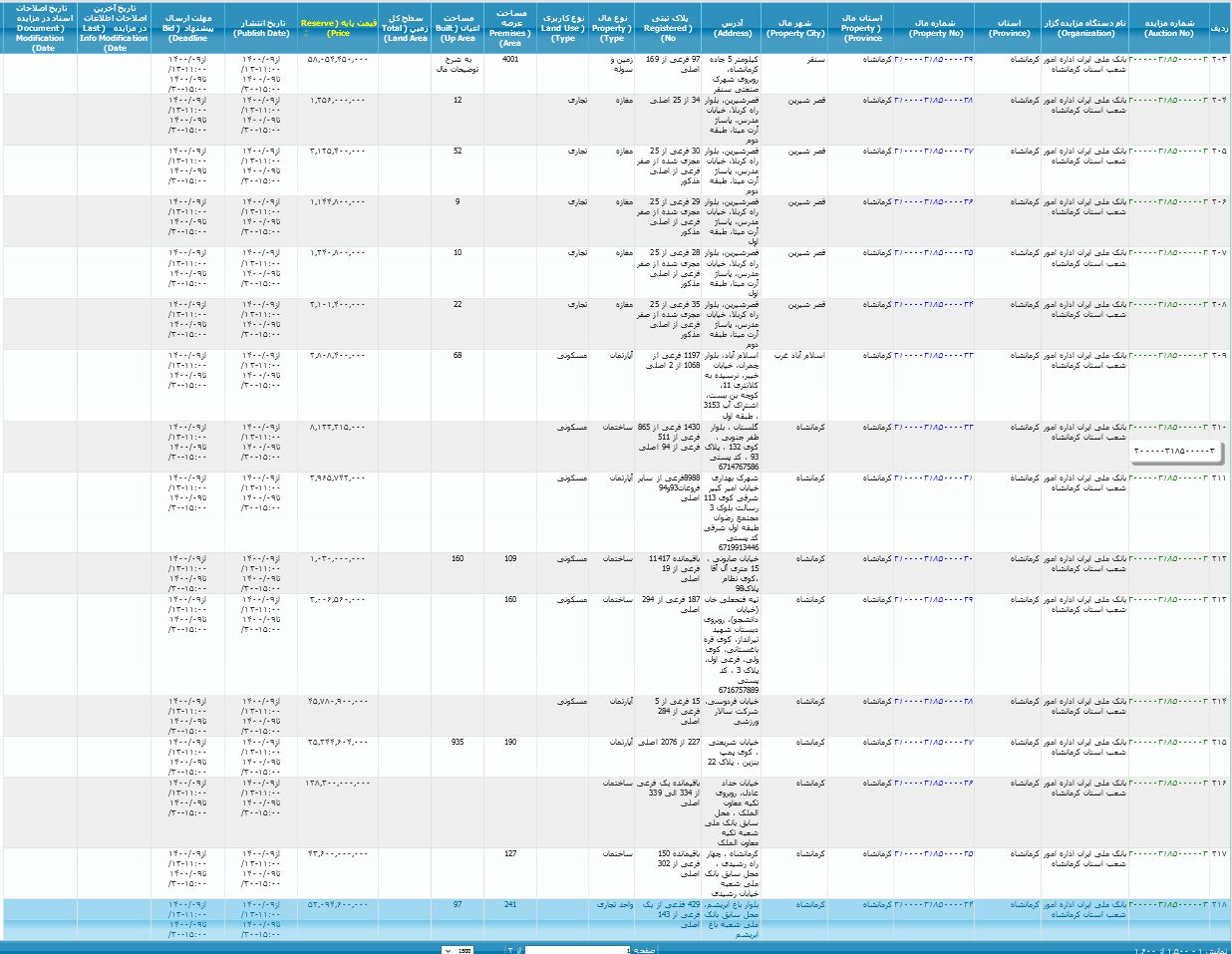Click the Property City column header

click(795, 28)
